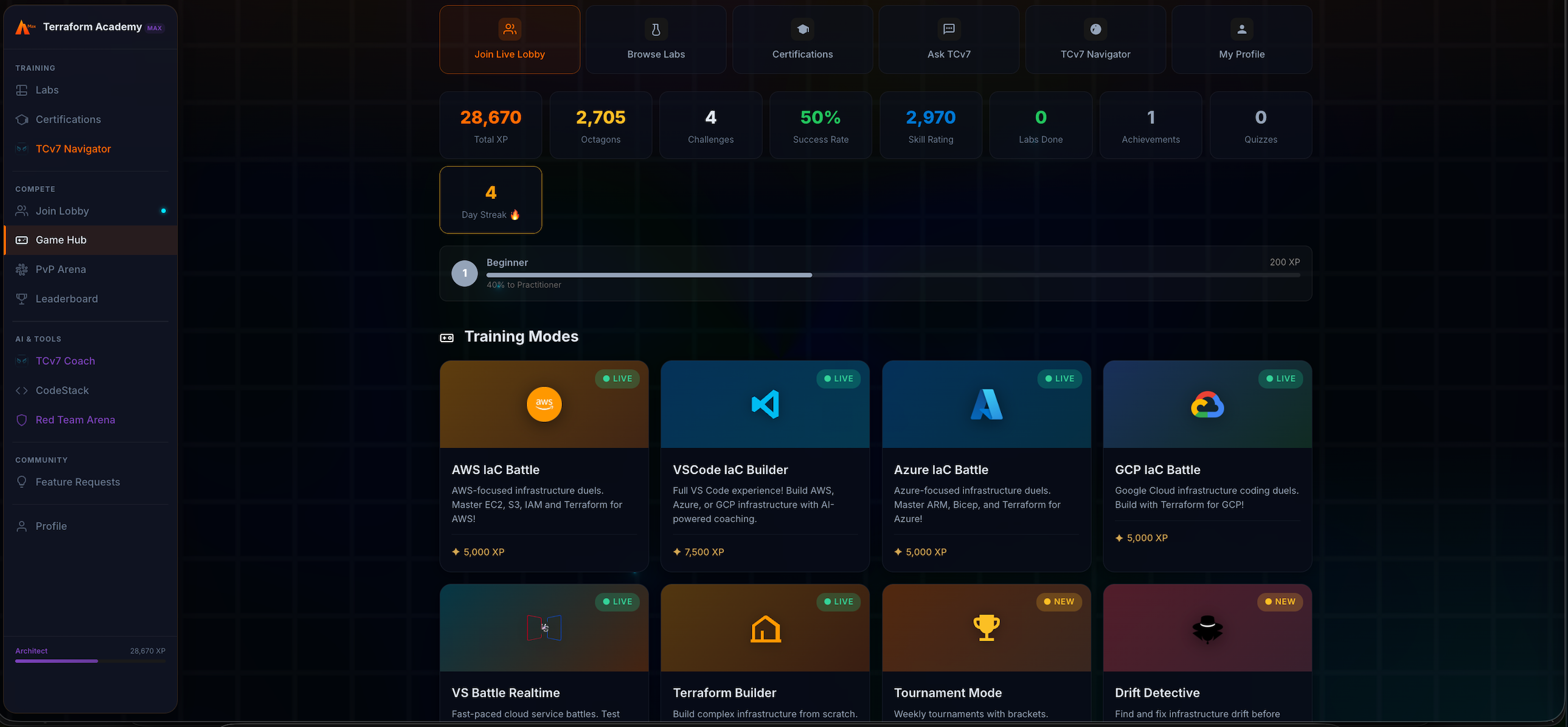Click the NEW badge on Tournament Mode

point(1059,602)
